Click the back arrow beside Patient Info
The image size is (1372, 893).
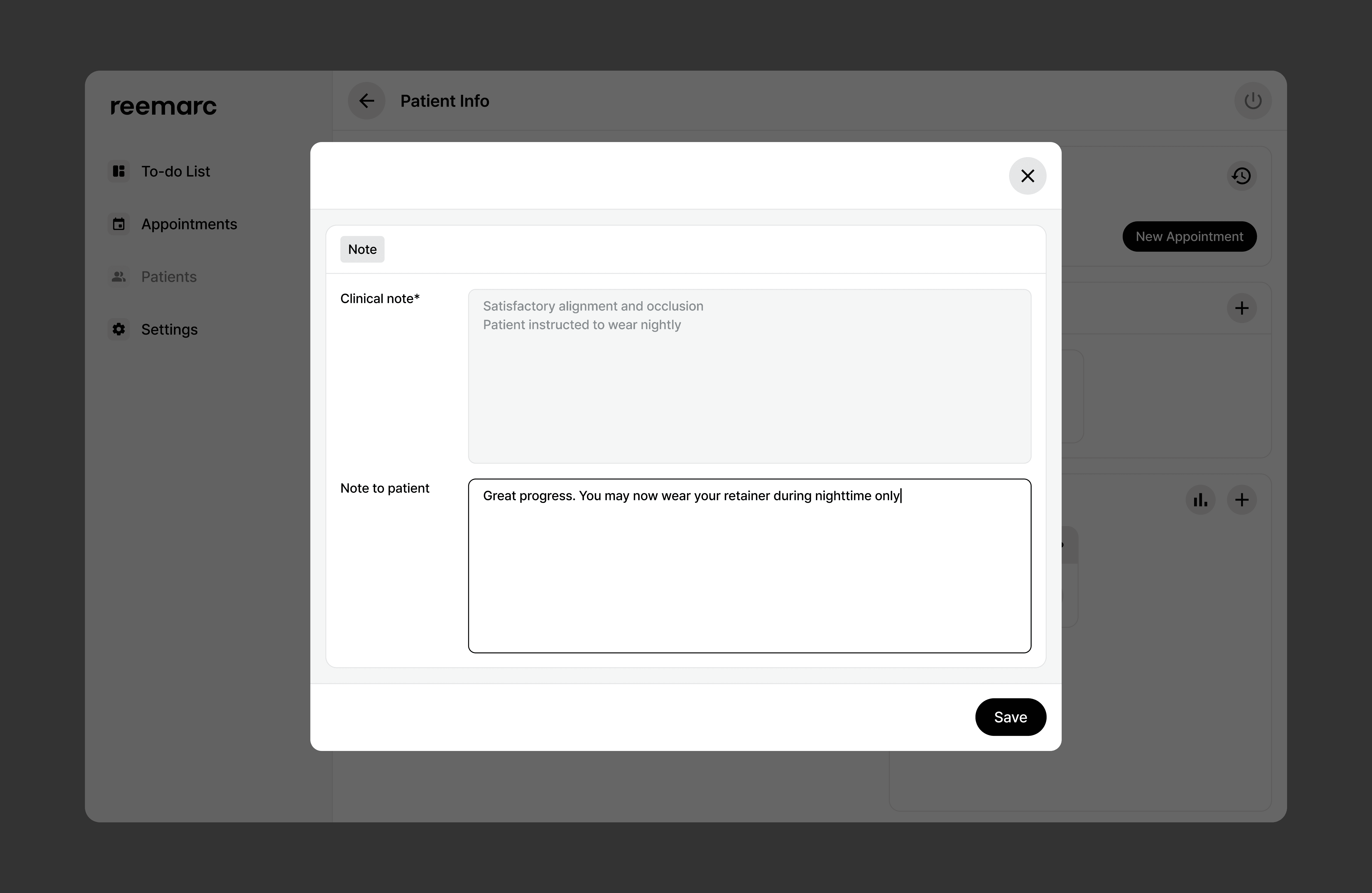pyautogui.click(x=367, y=101)
